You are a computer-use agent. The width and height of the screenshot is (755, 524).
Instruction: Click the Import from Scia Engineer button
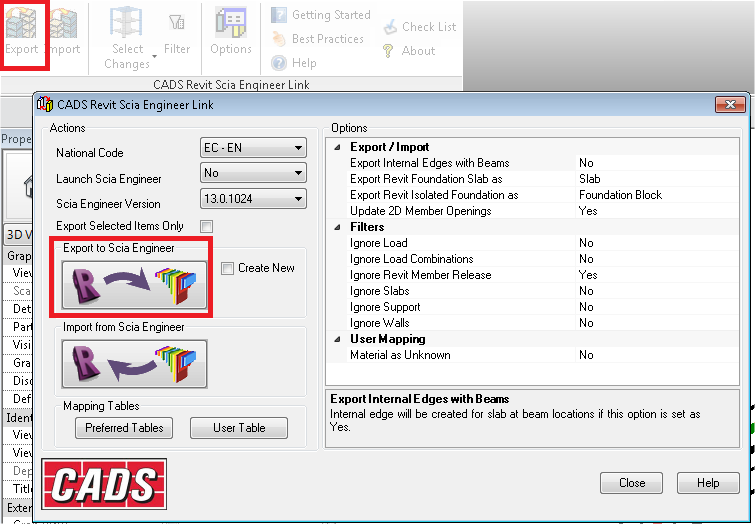[x=134, y=363]
